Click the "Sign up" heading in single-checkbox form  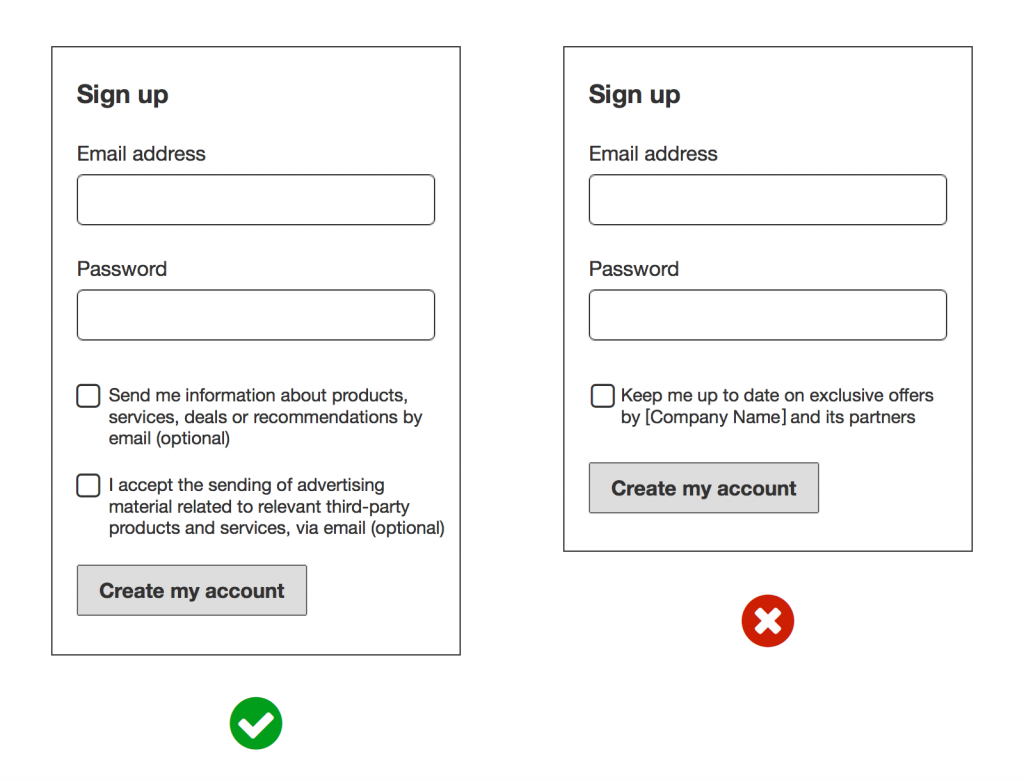click(634, 95)
